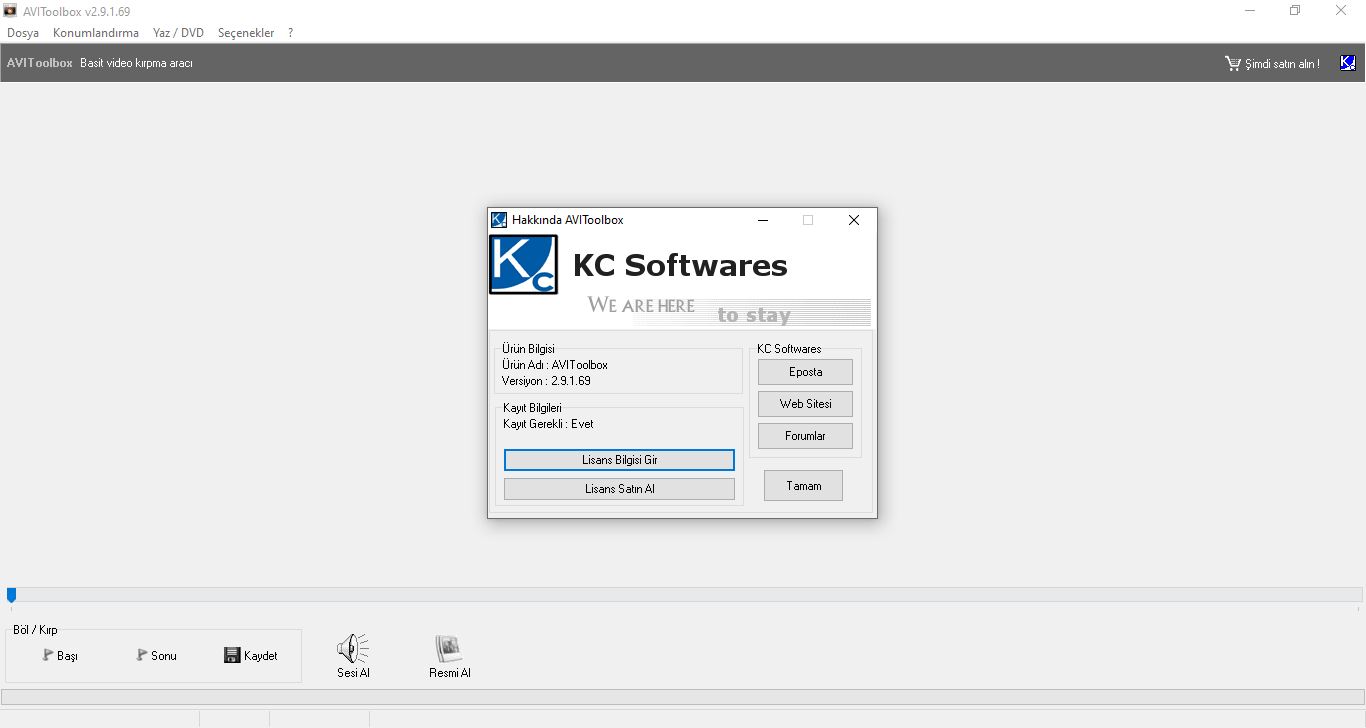Open the Seçenekler menu
Image resolution: width=1366 pixels, height=728 pixels.
click(x=246, y=33)
